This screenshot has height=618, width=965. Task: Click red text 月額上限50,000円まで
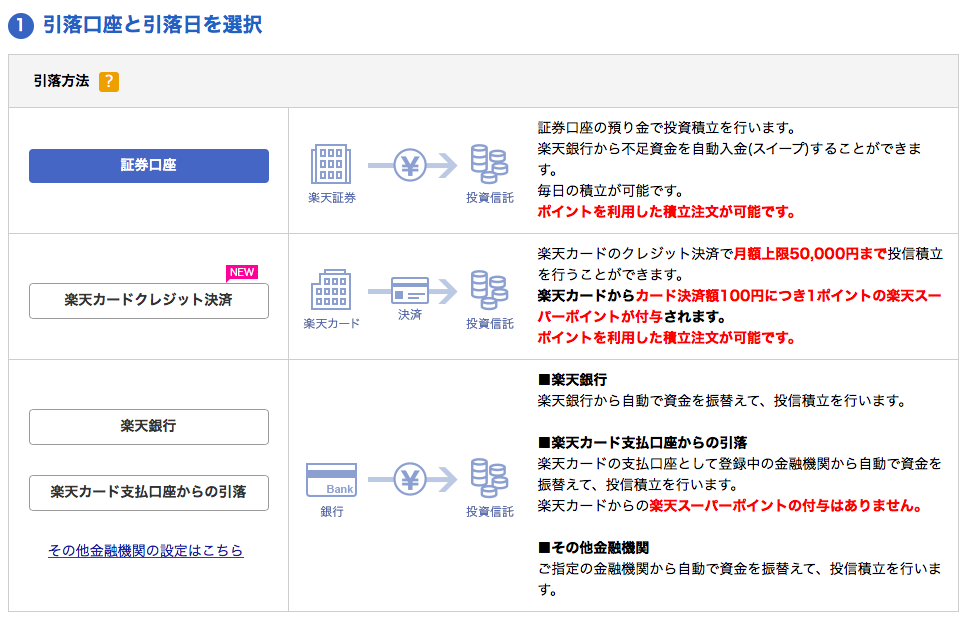pyautogui.click(x=811, y=254)
